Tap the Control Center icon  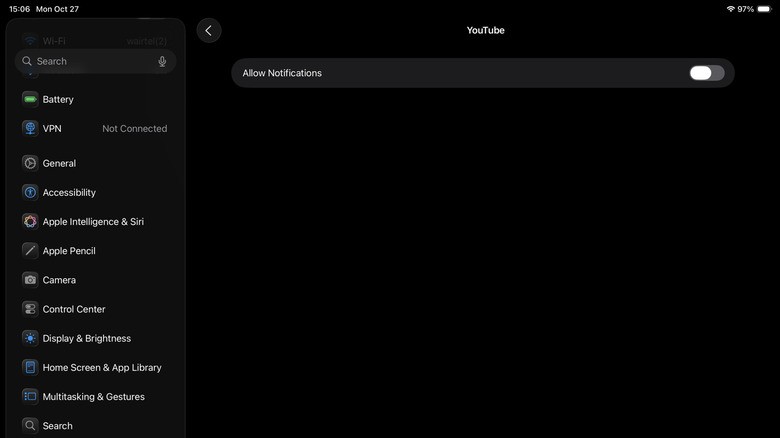click(x=30, y=309)
